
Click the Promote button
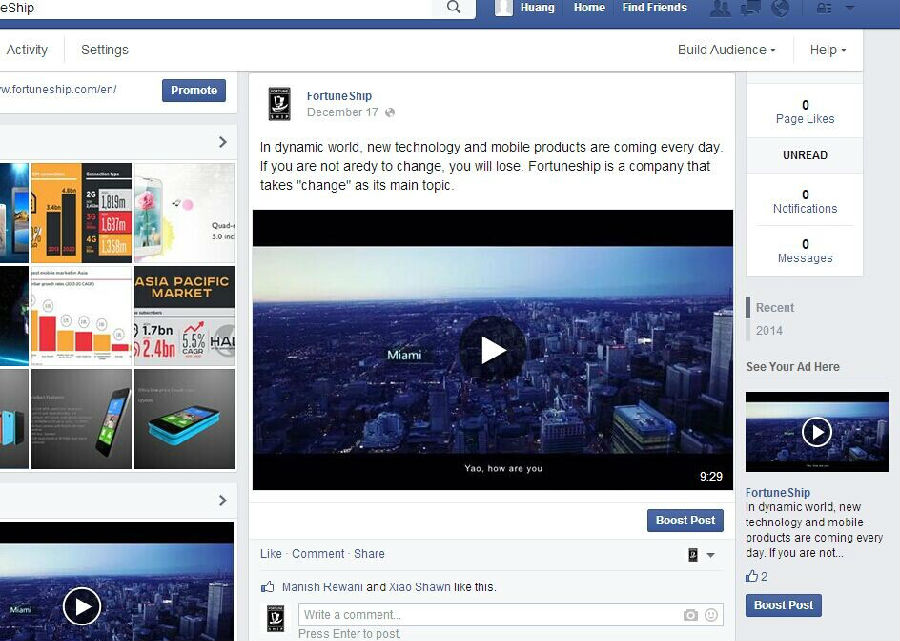[193, 90]
